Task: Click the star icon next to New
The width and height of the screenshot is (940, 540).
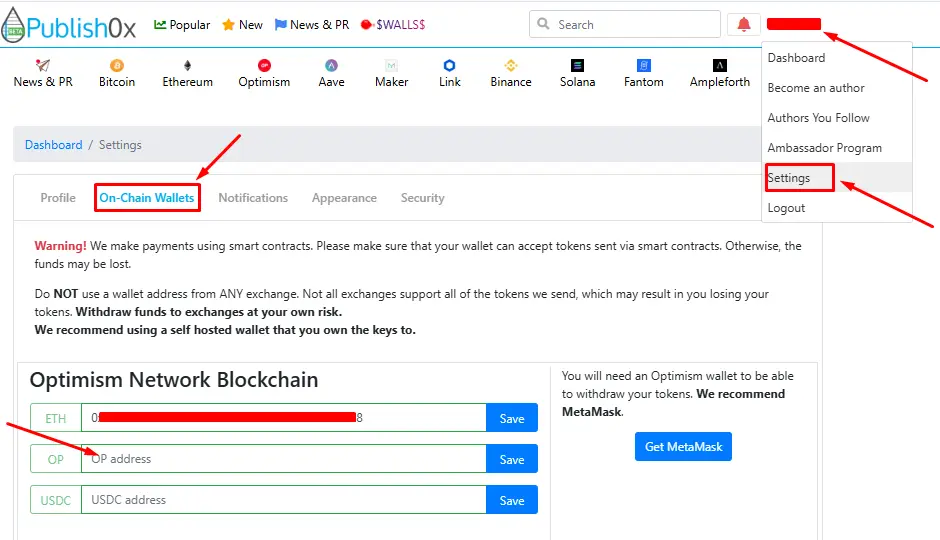Action: 228,25
